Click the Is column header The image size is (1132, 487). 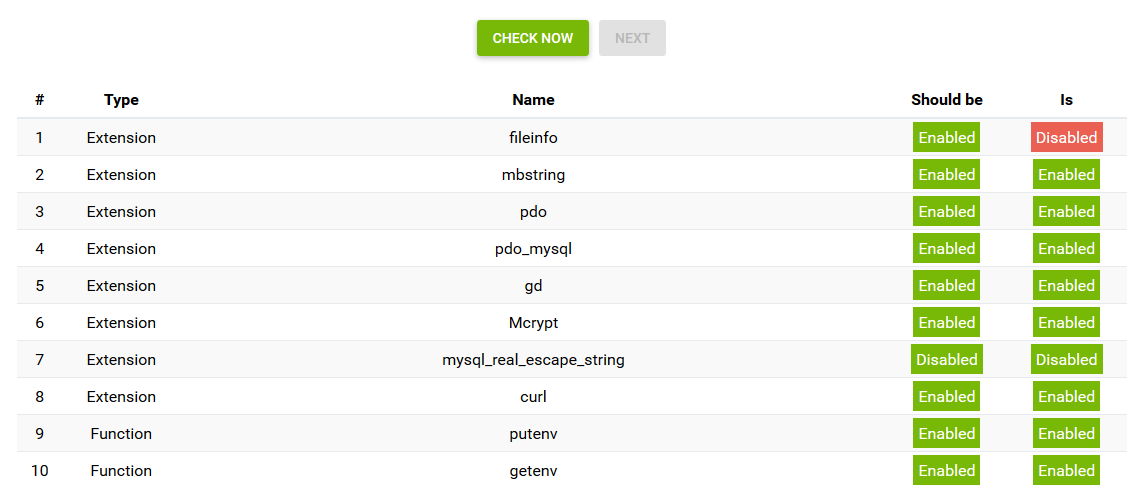pos(1066,100)
